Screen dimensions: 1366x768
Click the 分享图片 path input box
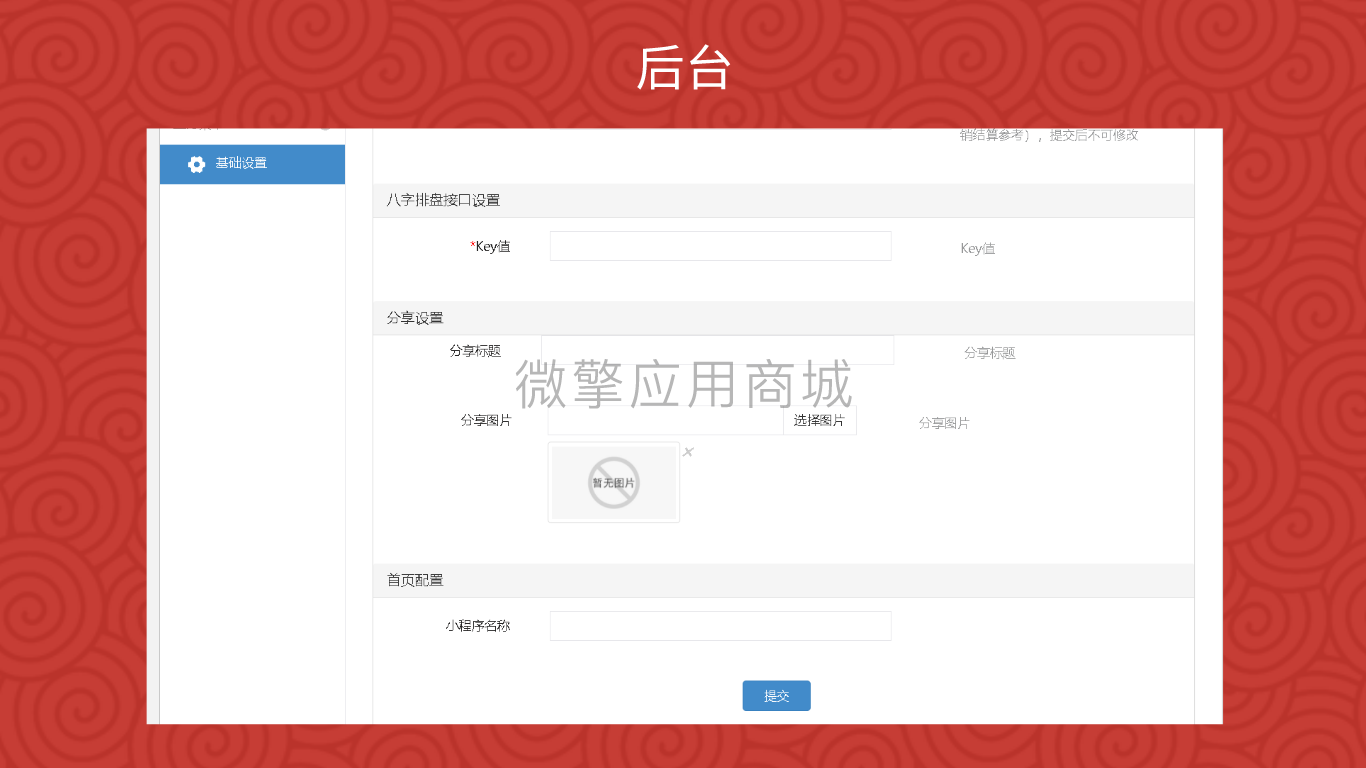(x=665, y=420)
